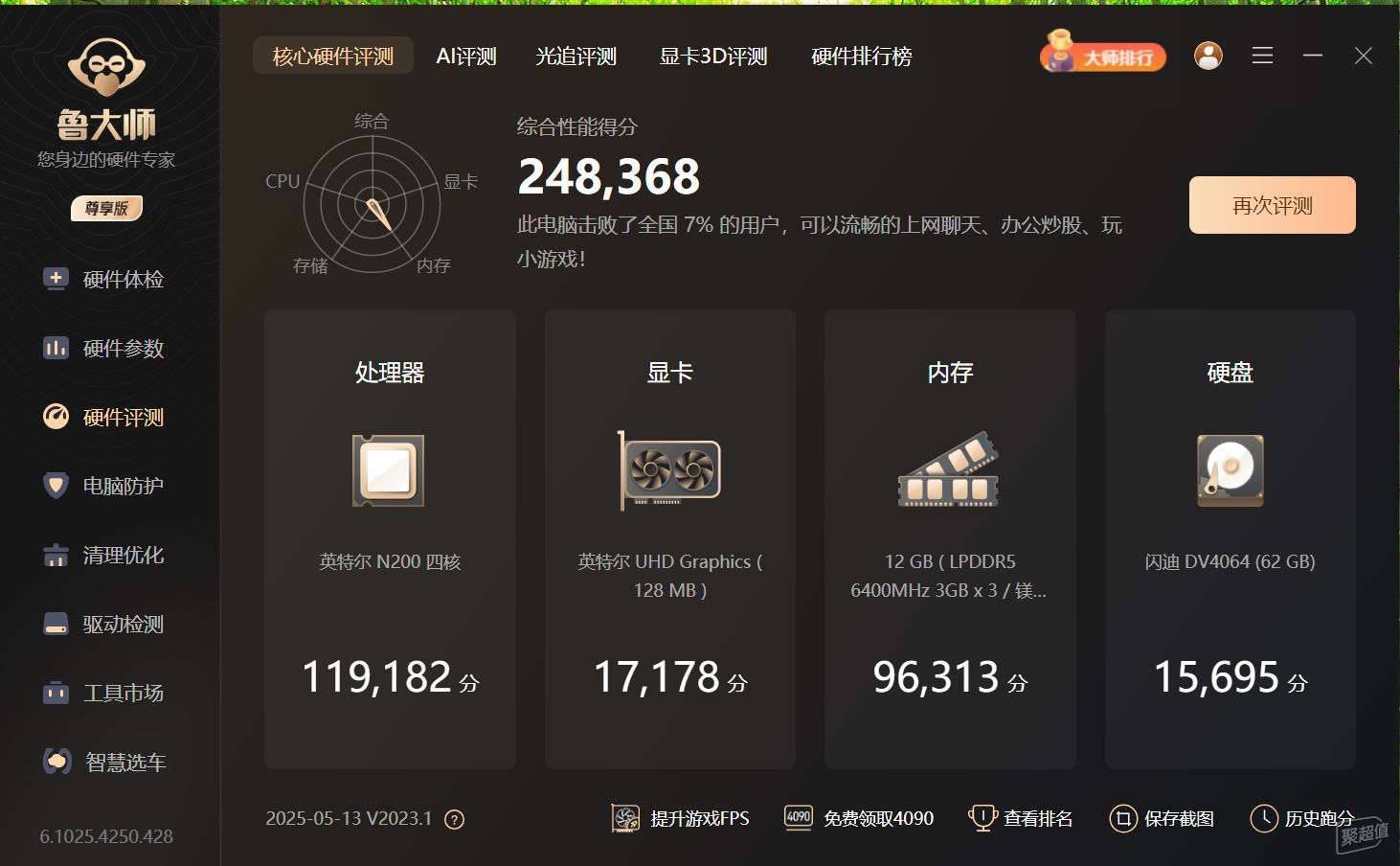Click the 工具市场 toolbox icon
The height and width of the screenshot is (866, 1400).
click(56, 693)
